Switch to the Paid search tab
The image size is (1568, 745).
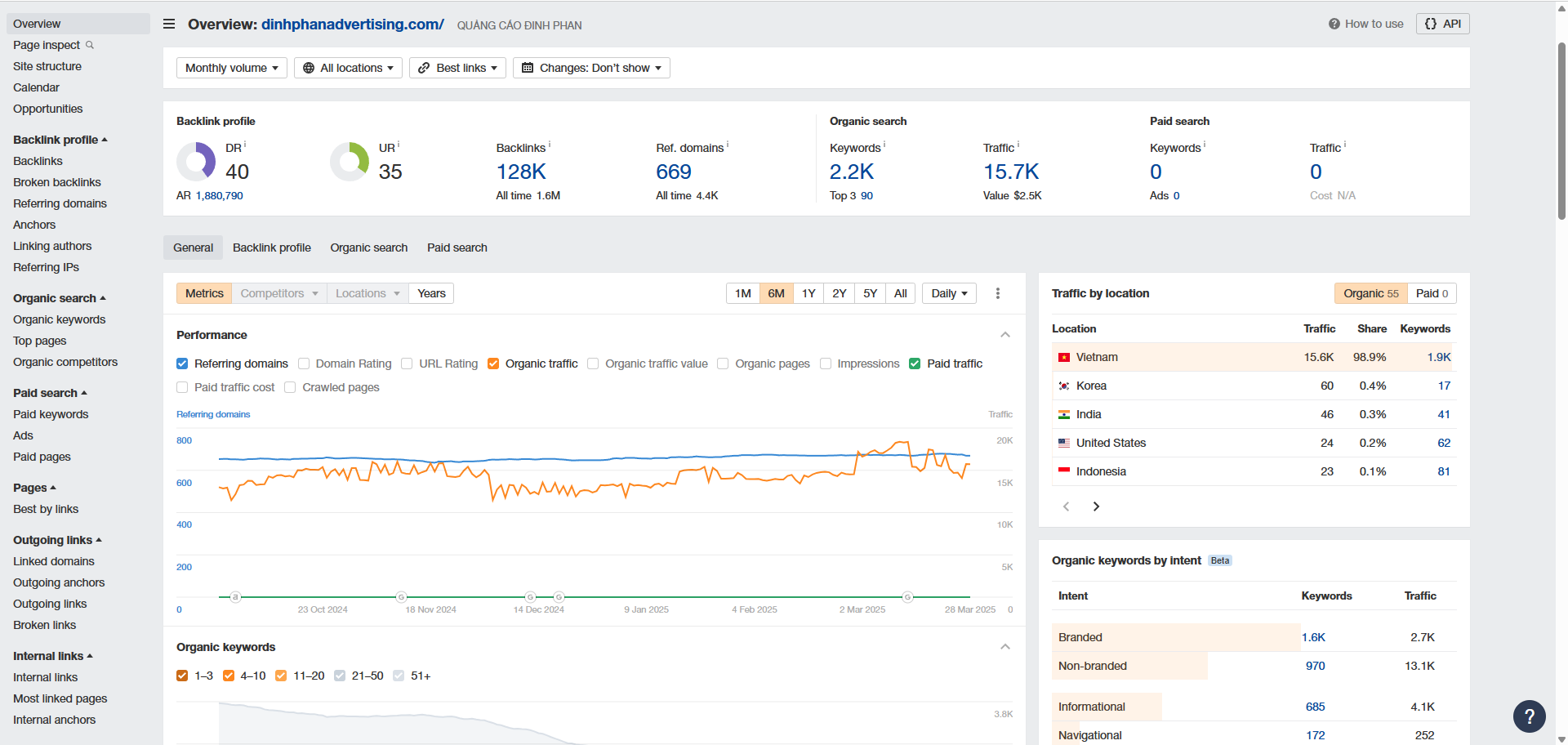click(457, 248)
